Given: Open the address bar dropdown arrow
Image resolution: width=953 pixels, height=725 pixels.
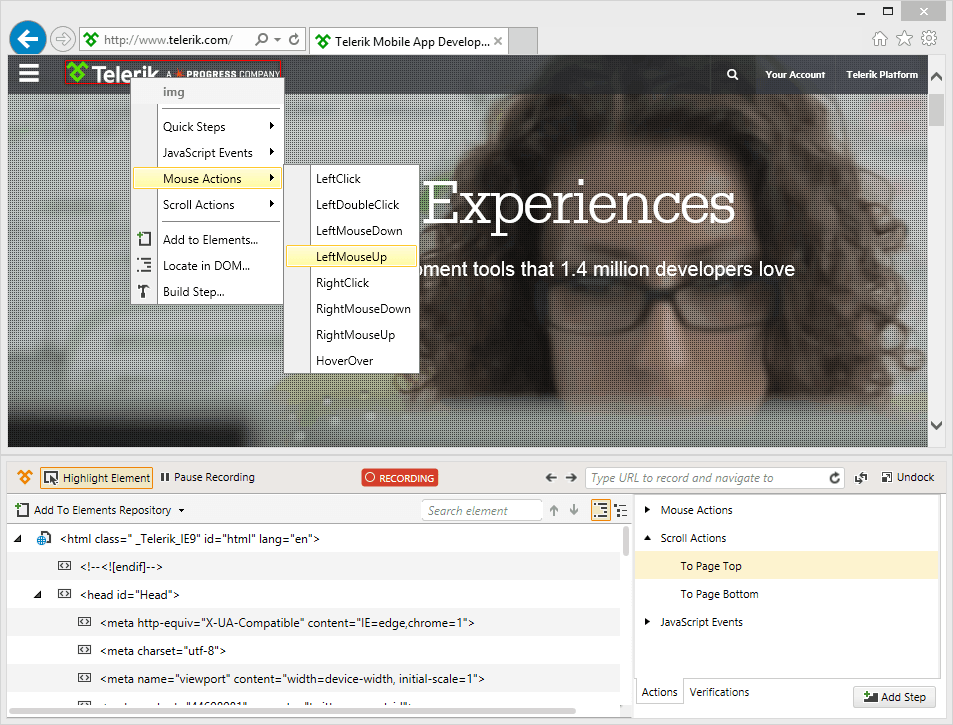Looking at the screenshot, I should click(277, 40).
